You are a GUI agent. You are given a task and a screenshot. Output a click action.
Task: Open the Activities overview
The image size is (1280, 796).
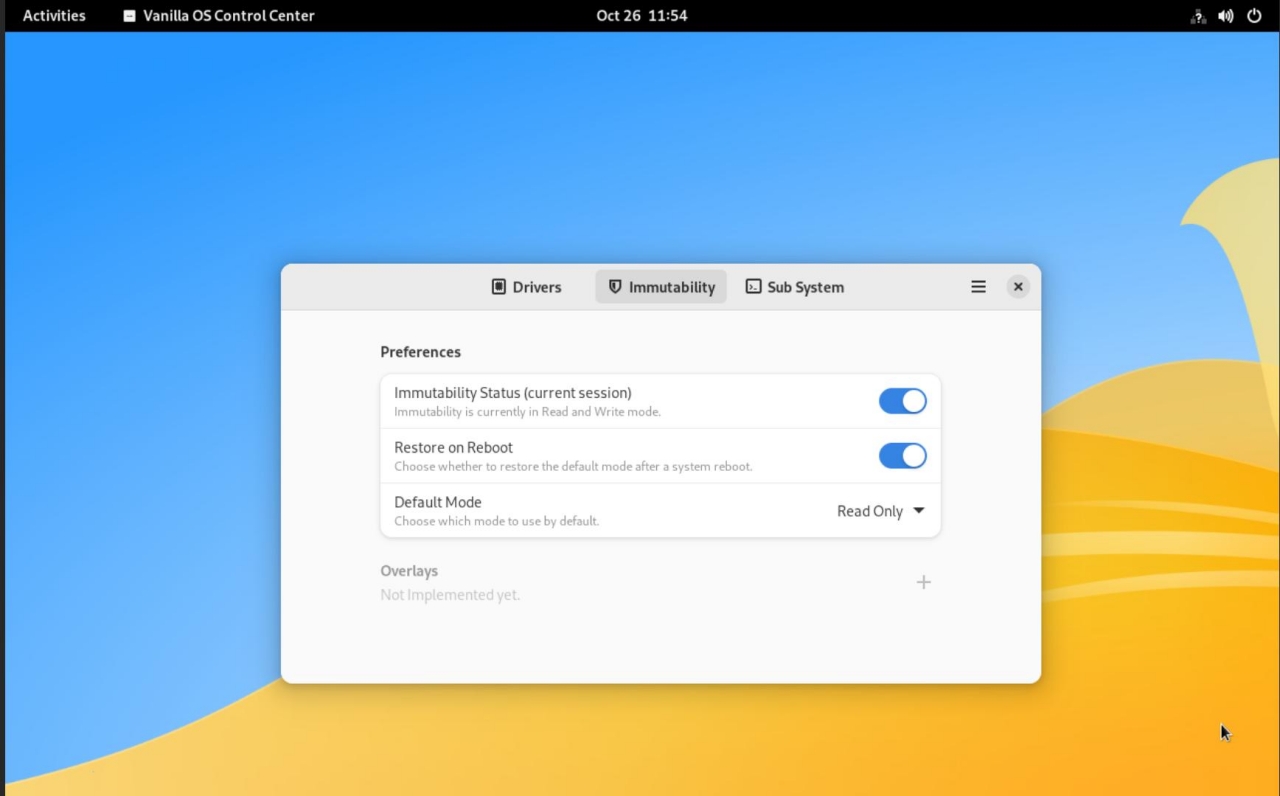(53, 15)
